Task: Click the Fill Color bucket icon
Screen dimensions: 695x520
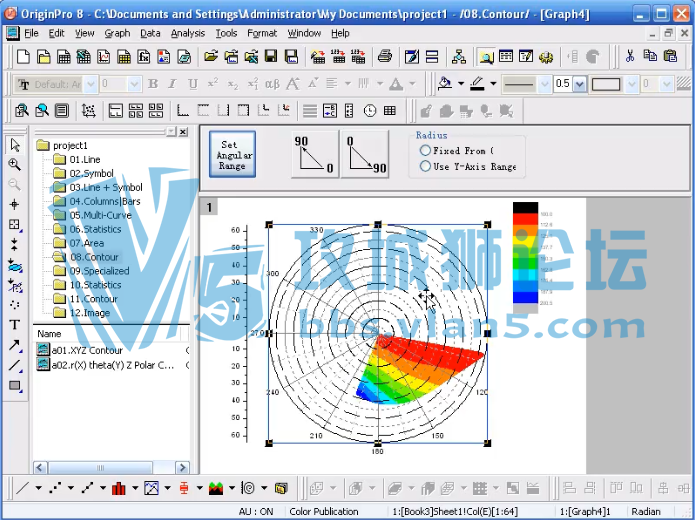Action: [445, 83]
